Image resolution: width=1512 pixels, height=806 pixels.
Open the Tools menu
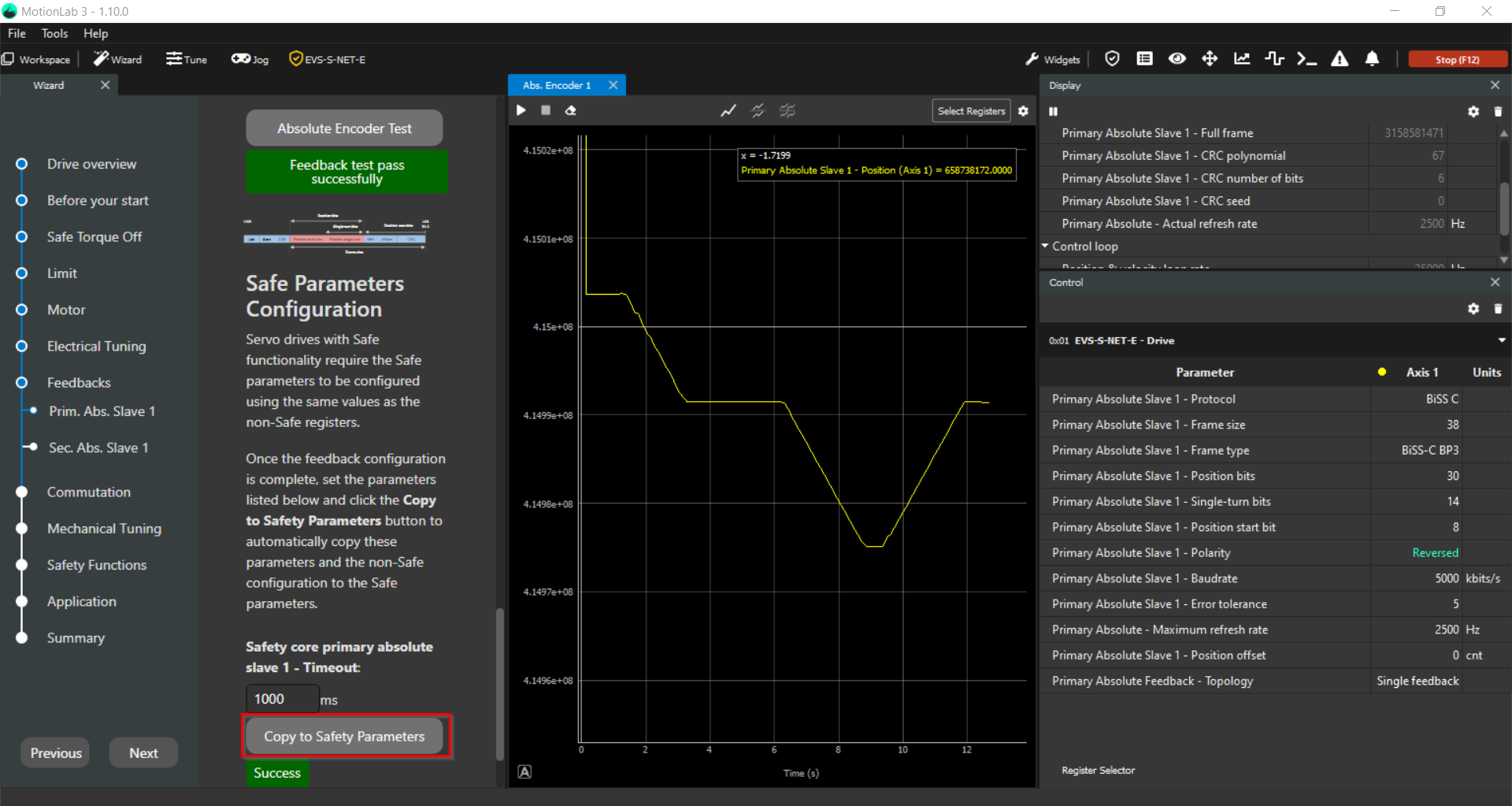click(54, 33)
